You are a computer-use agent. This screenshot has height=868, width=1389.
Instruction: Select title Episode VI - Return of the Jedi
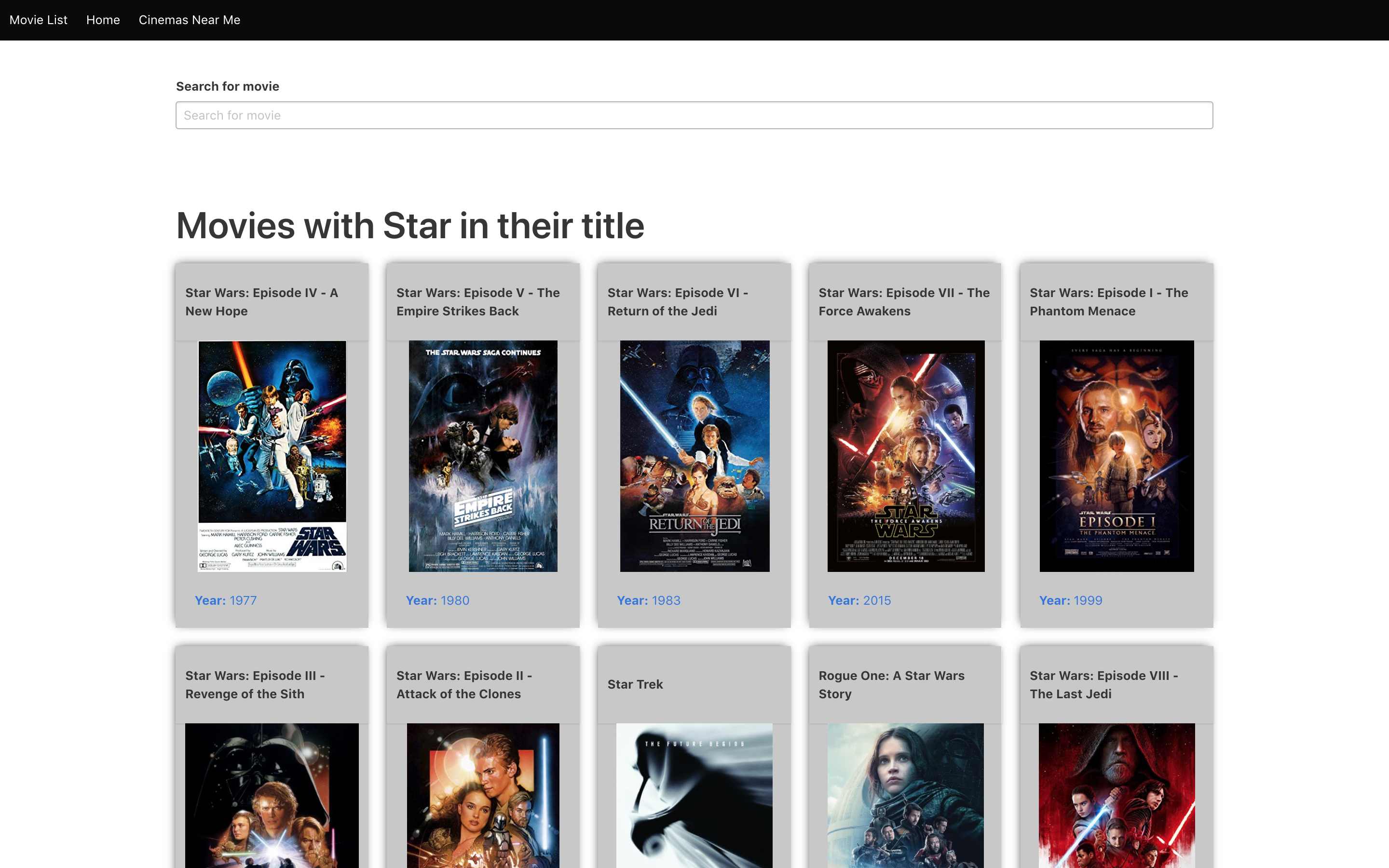678,302
